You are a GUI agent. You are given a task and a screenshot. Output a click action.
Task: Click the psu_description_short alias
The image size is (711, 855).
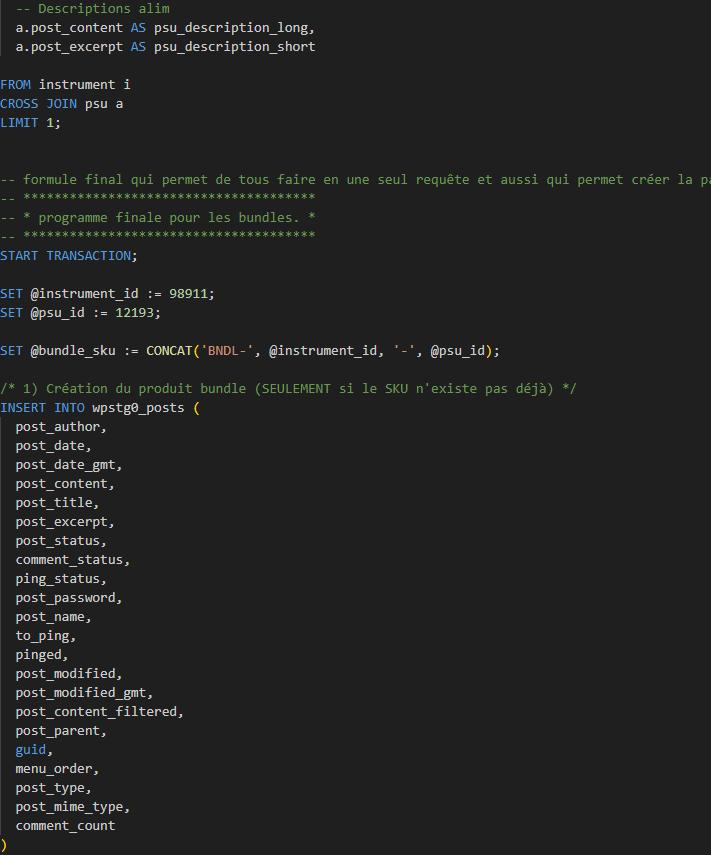pyautogui.click(x=234, y=46)
